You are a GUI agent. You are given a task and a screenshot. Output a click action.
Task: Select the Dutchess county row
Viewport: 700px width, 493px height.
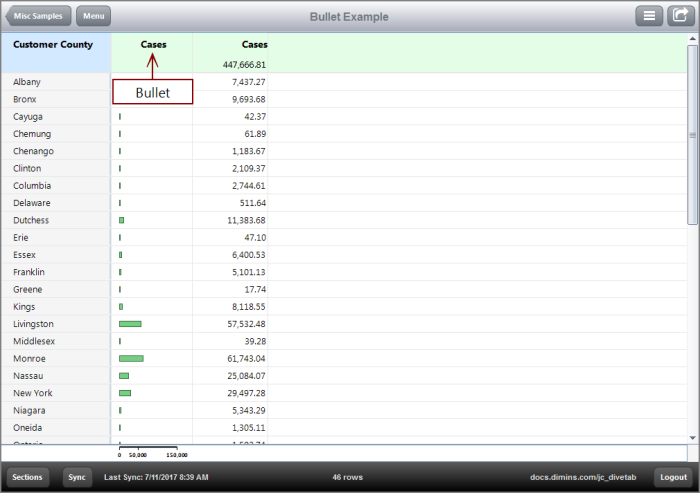tap(344, 220)
